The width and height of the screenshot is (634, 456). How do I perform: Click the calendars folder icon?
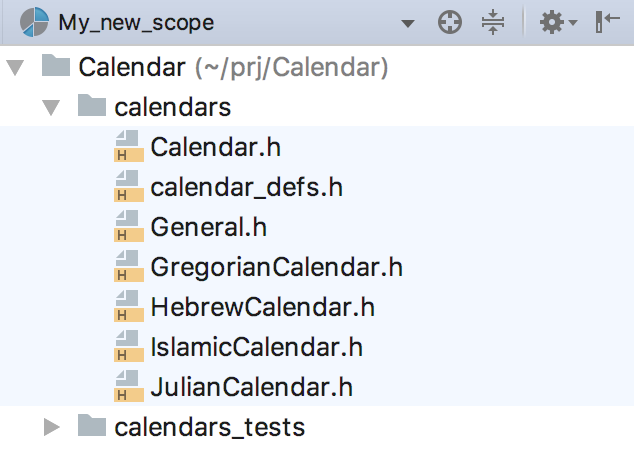(x=92, y=105)
